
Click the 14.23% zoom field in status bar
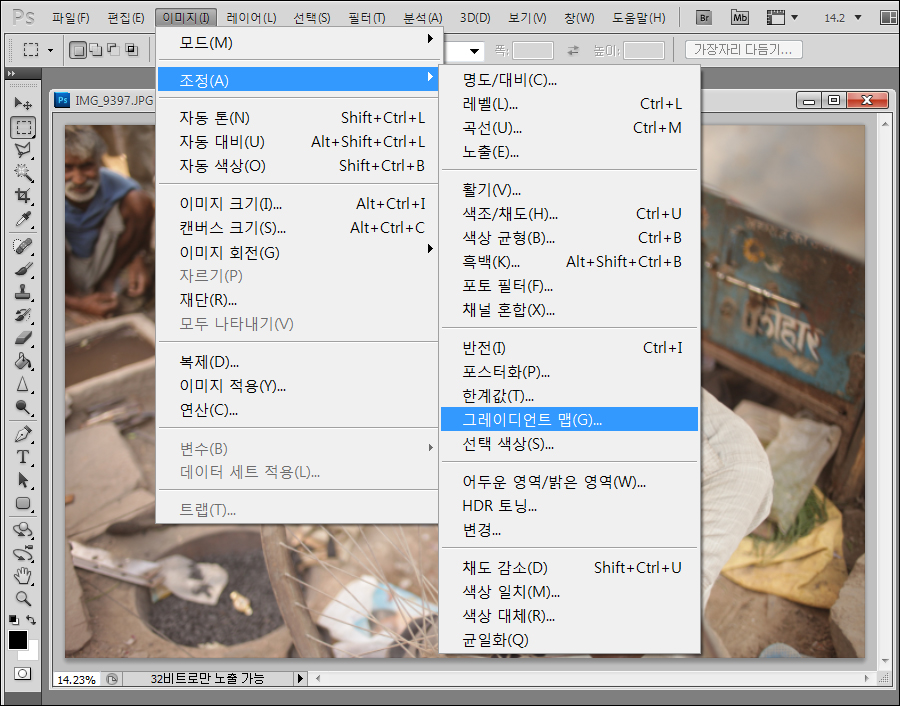76,680
